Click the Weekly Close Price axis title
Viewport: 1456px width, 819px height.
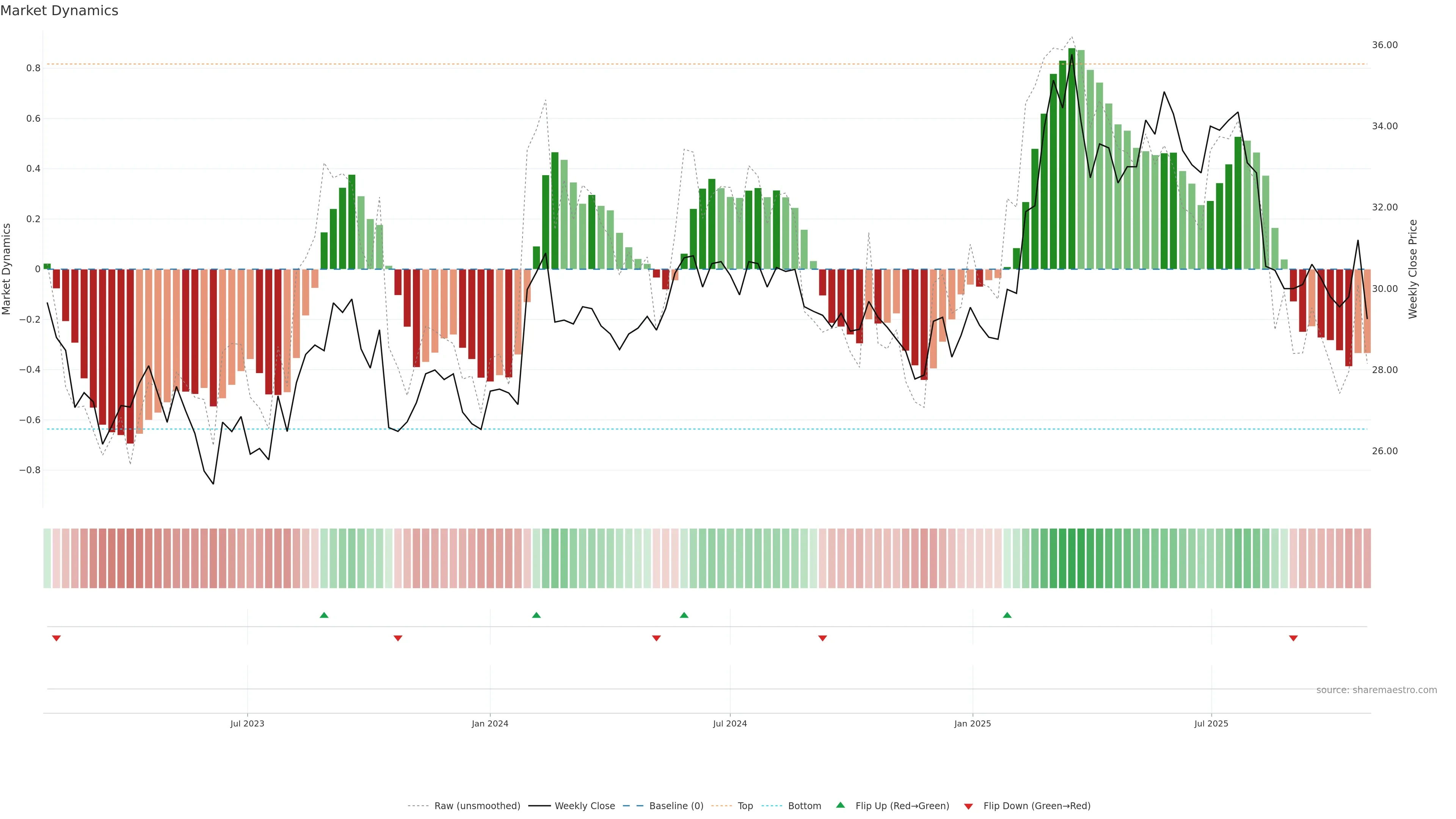pyautogui.click(x=1413, y=269)
